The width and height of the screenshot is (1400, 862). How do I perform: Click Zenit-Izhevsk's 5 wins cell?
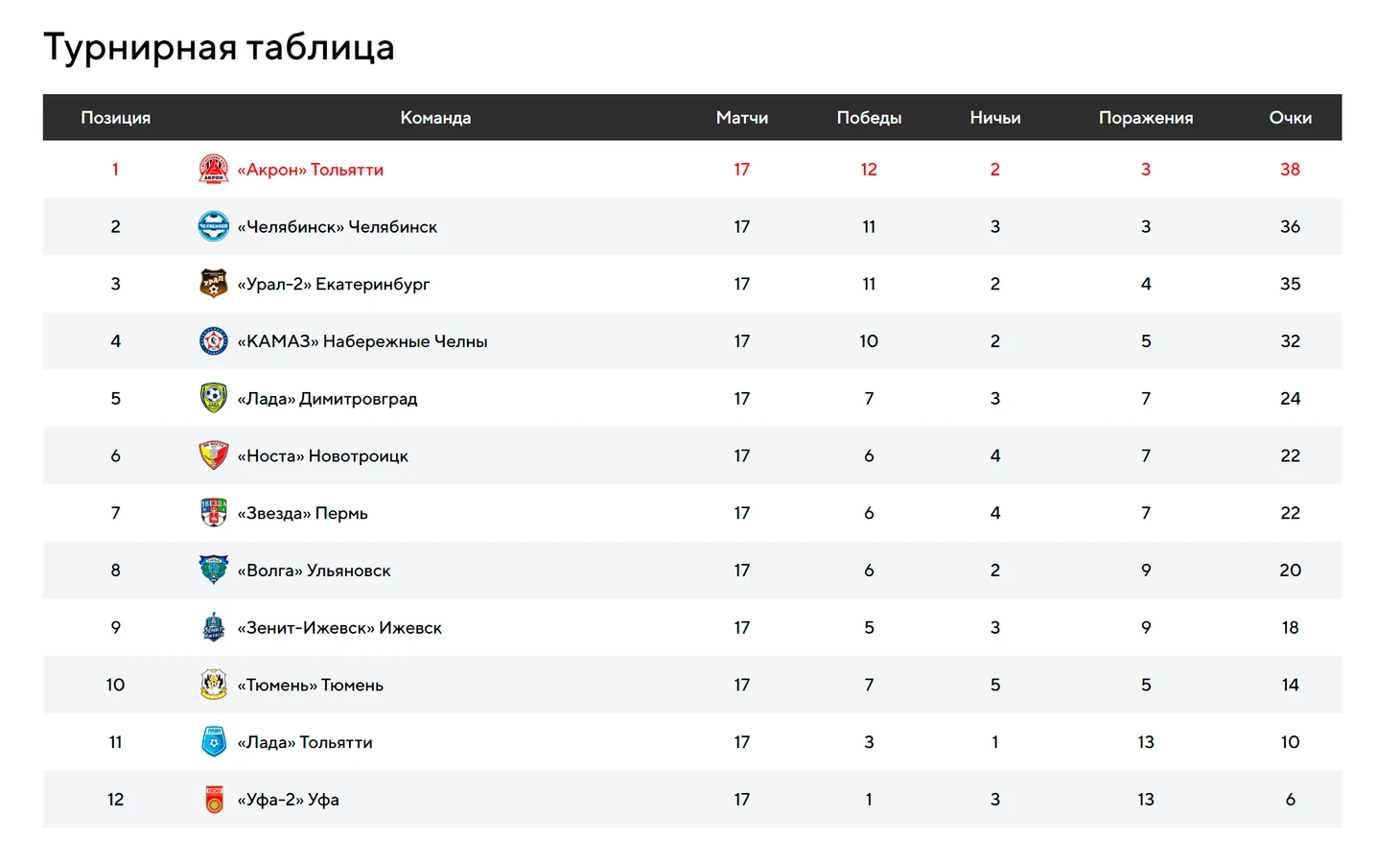pyautogui.click(x=869, y=628)
